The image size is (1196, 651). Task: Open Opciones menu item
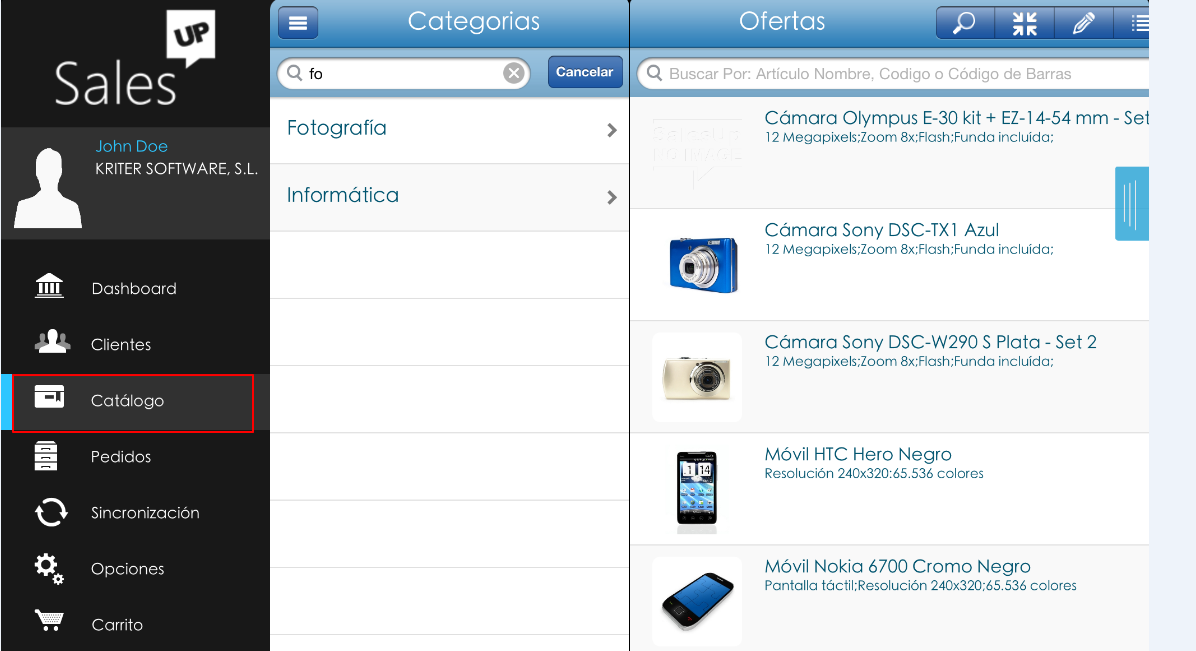pyautogui.click(x=135, y=569)
